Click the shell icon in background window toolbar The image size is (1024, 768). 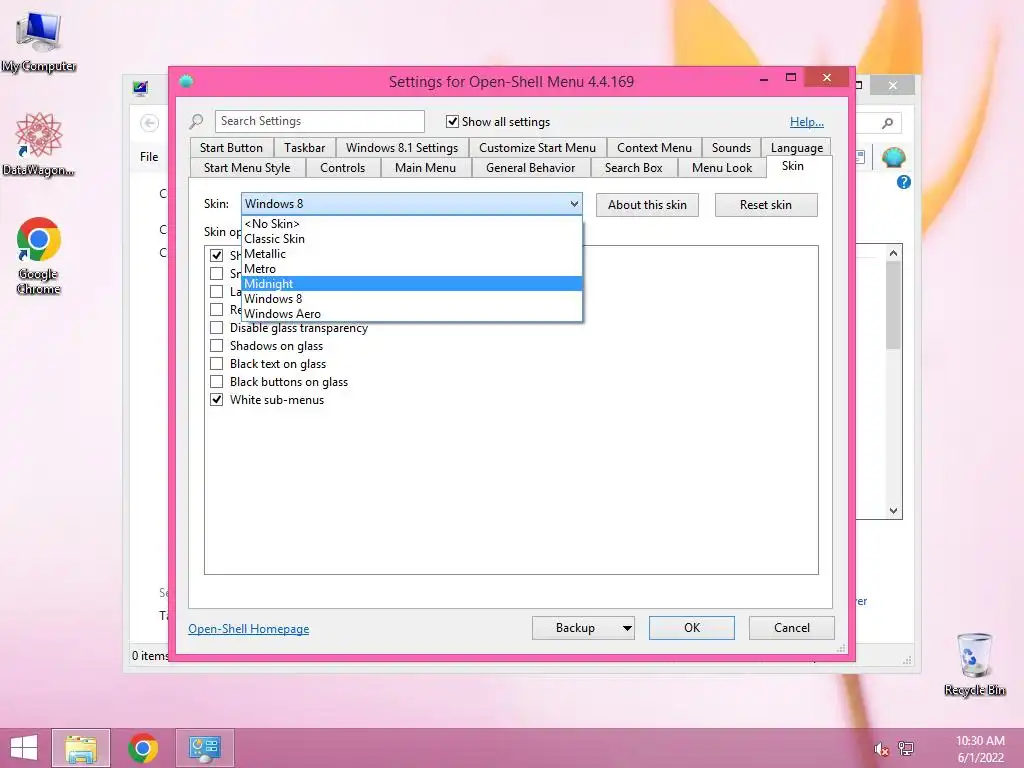click(x=893, y=157)
